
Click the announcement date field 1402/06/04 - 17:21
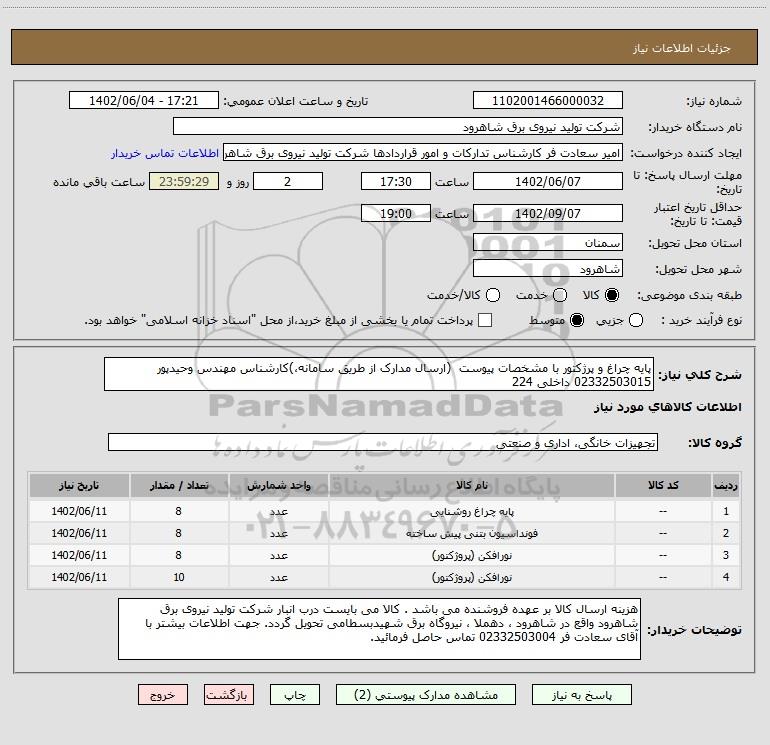144,100
